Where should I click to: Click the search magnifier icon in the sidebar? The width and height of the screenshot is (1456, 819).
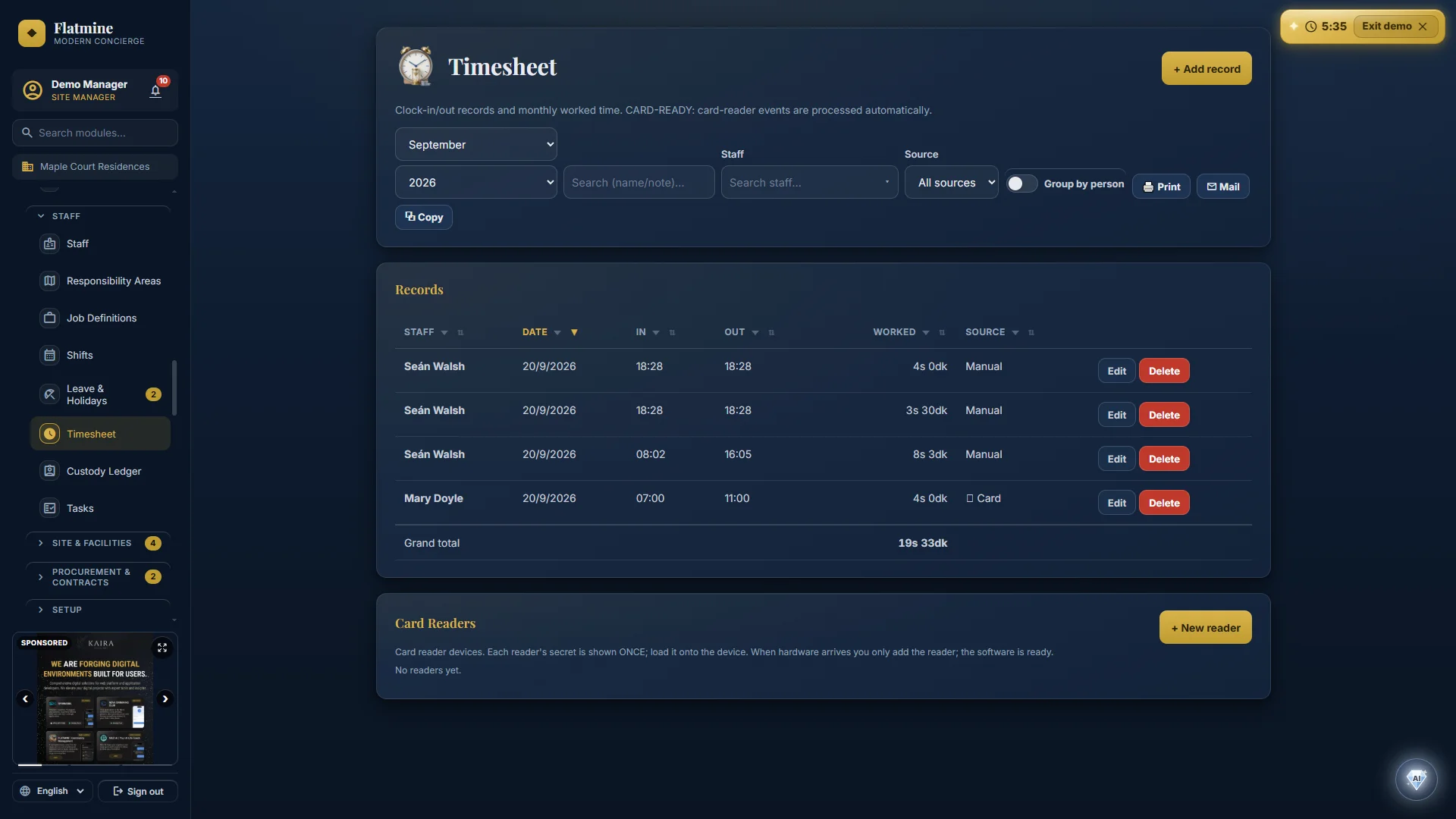27,133
